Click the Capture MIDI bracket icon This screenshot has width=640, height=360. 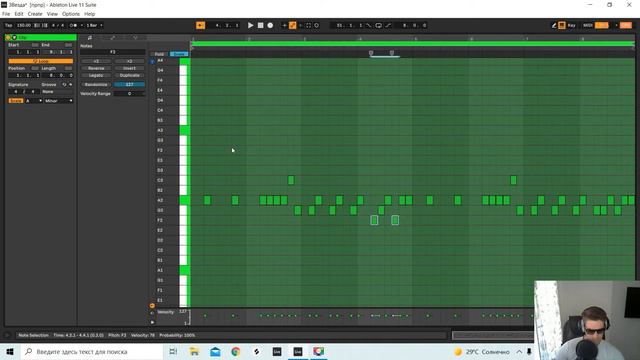[x=309, y=25]
